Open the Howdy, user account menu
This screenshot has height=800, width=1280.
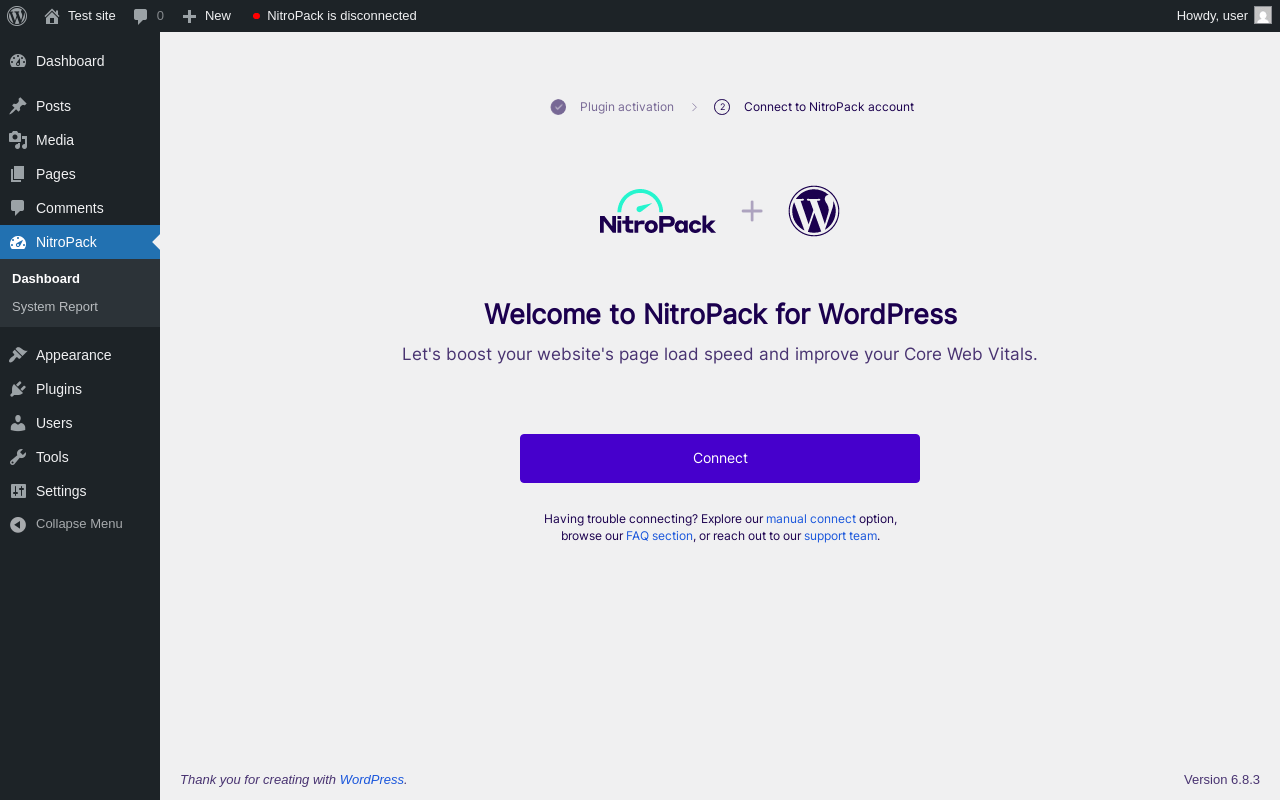pos(1224,16)
